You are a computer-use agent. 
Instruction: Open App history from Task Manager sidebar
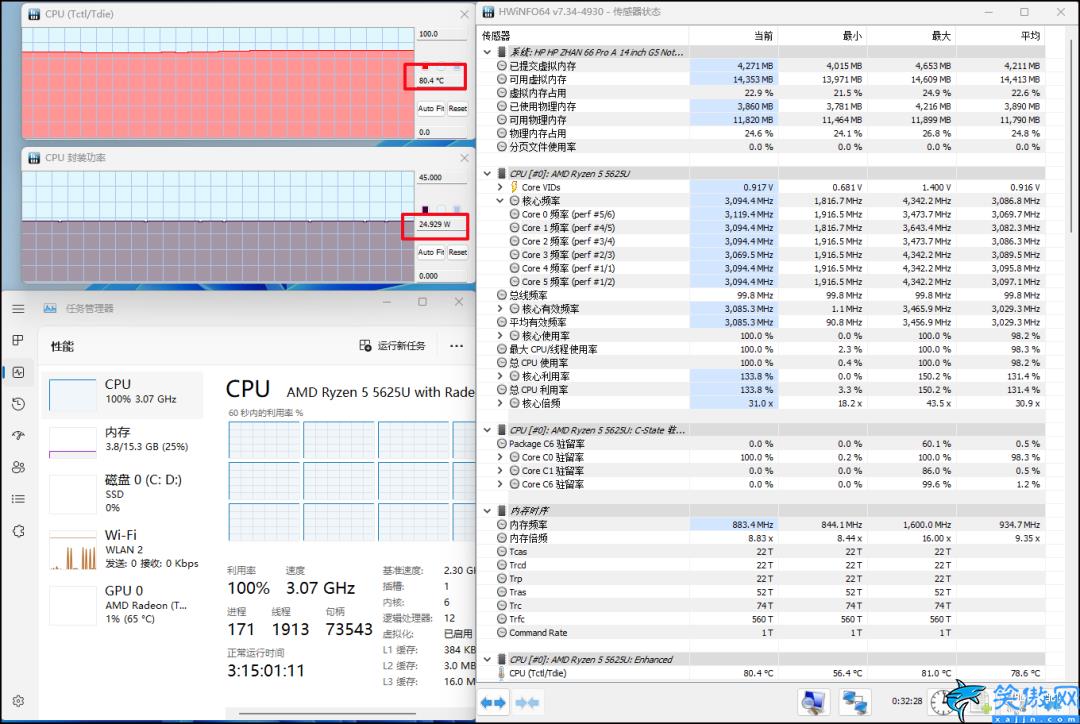pyautogui.click(x=19, y=404)
